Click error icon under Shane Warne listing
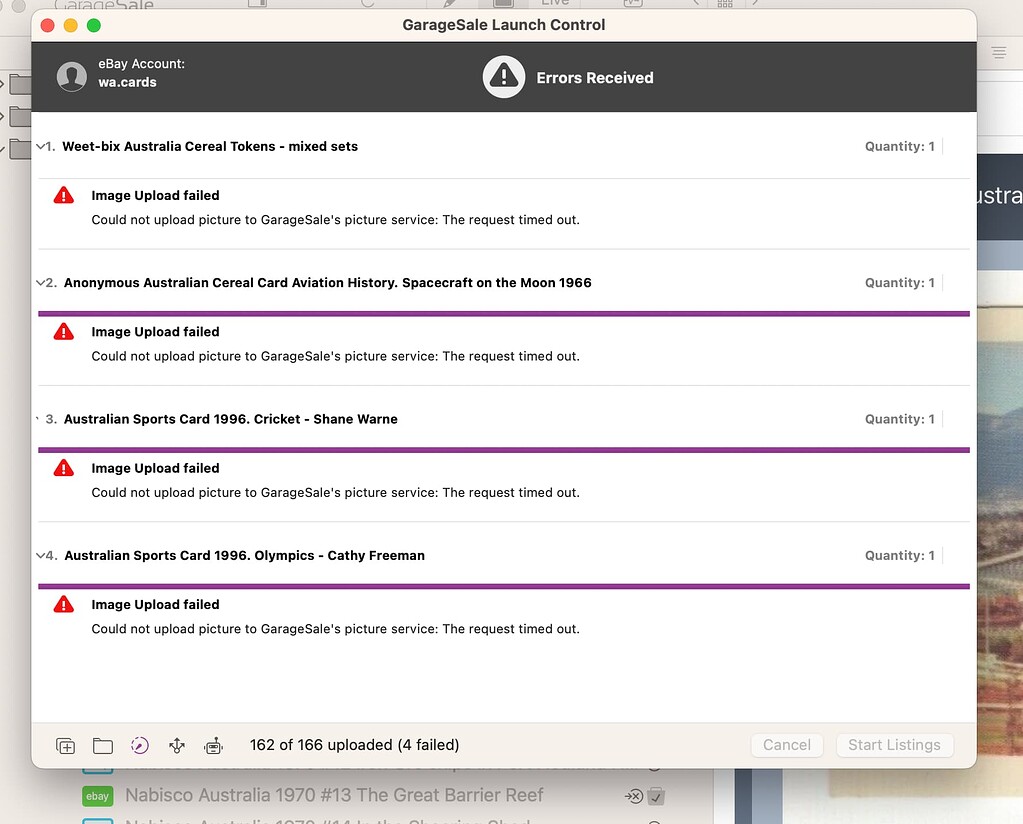 tap(64, 468)
